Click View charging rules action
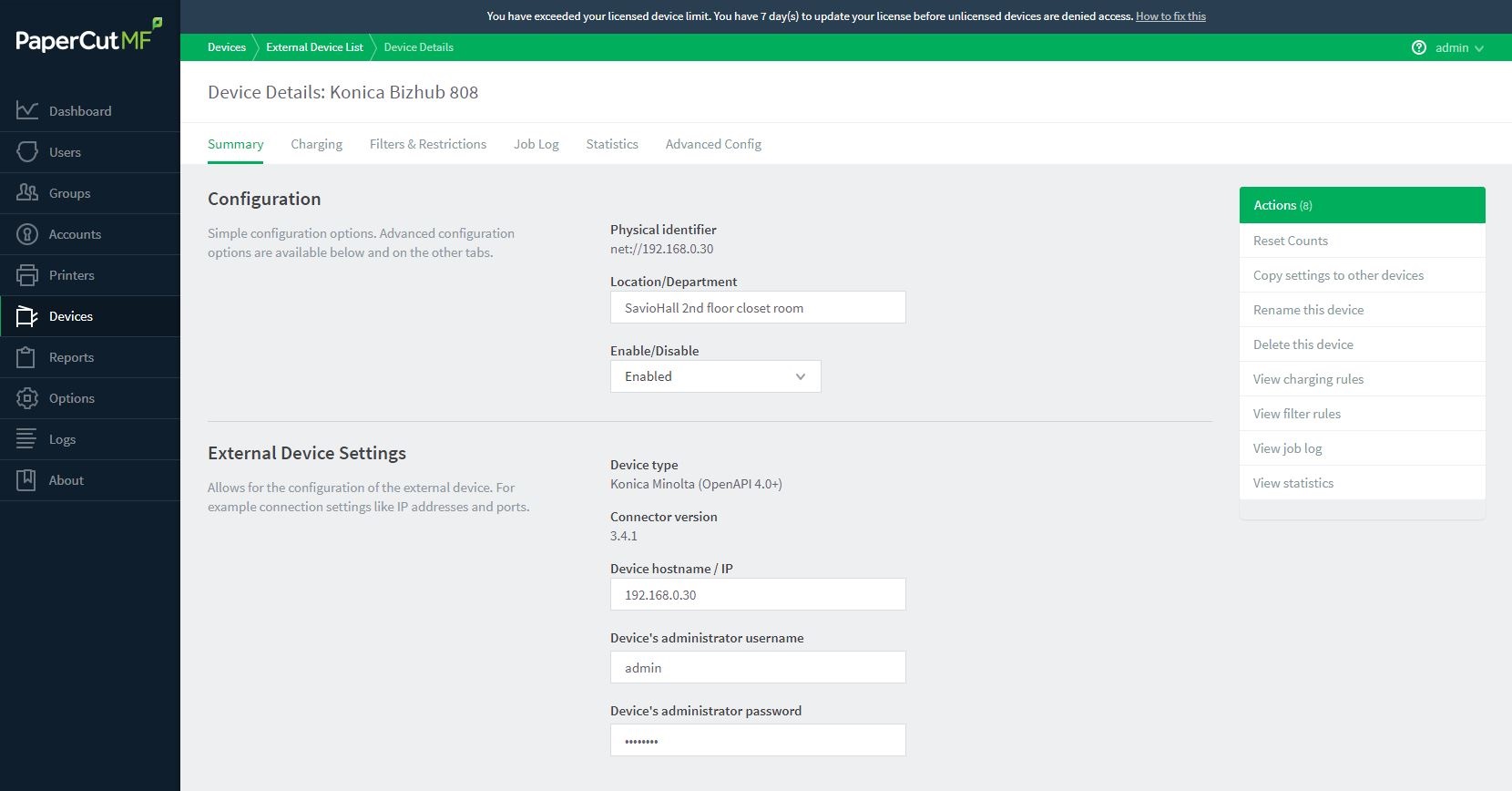This screenshot has width=1512, height=791. [1363, 379]
